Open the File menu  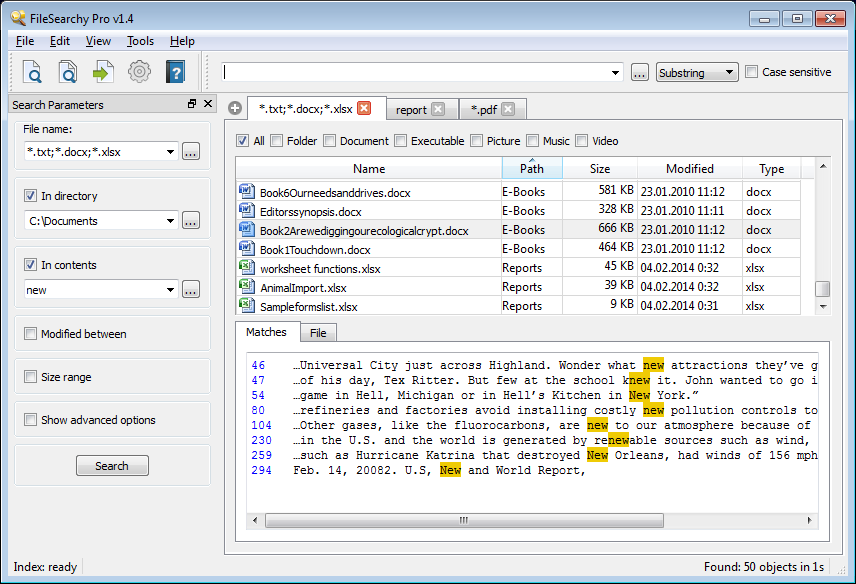25,41
